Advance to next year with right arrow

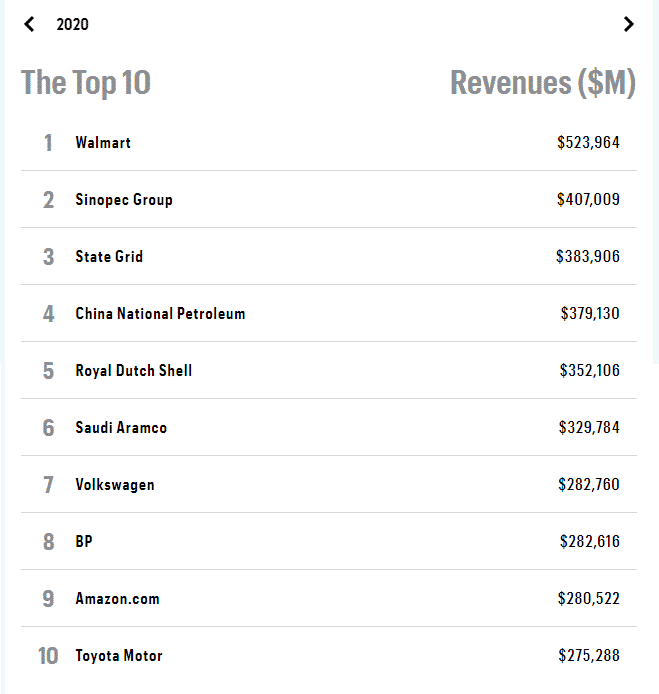[628, 24]
